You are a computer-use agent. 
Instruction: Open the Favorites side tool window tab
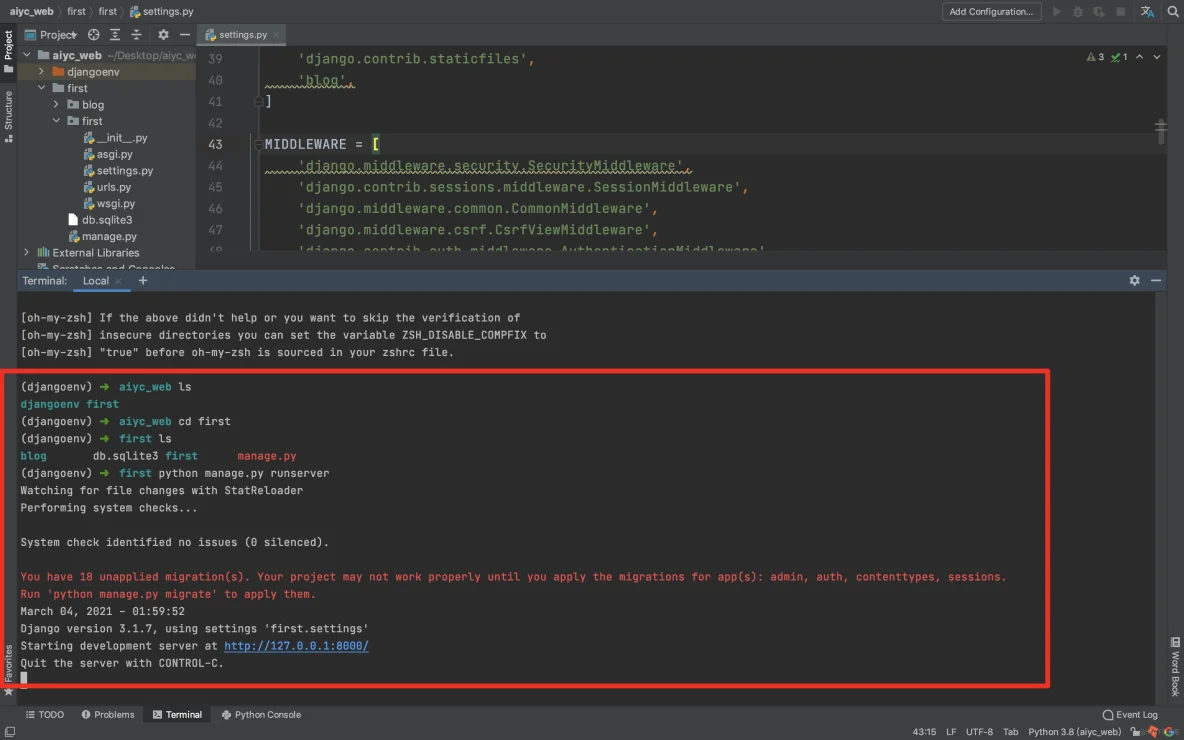[x=8, y=671]
